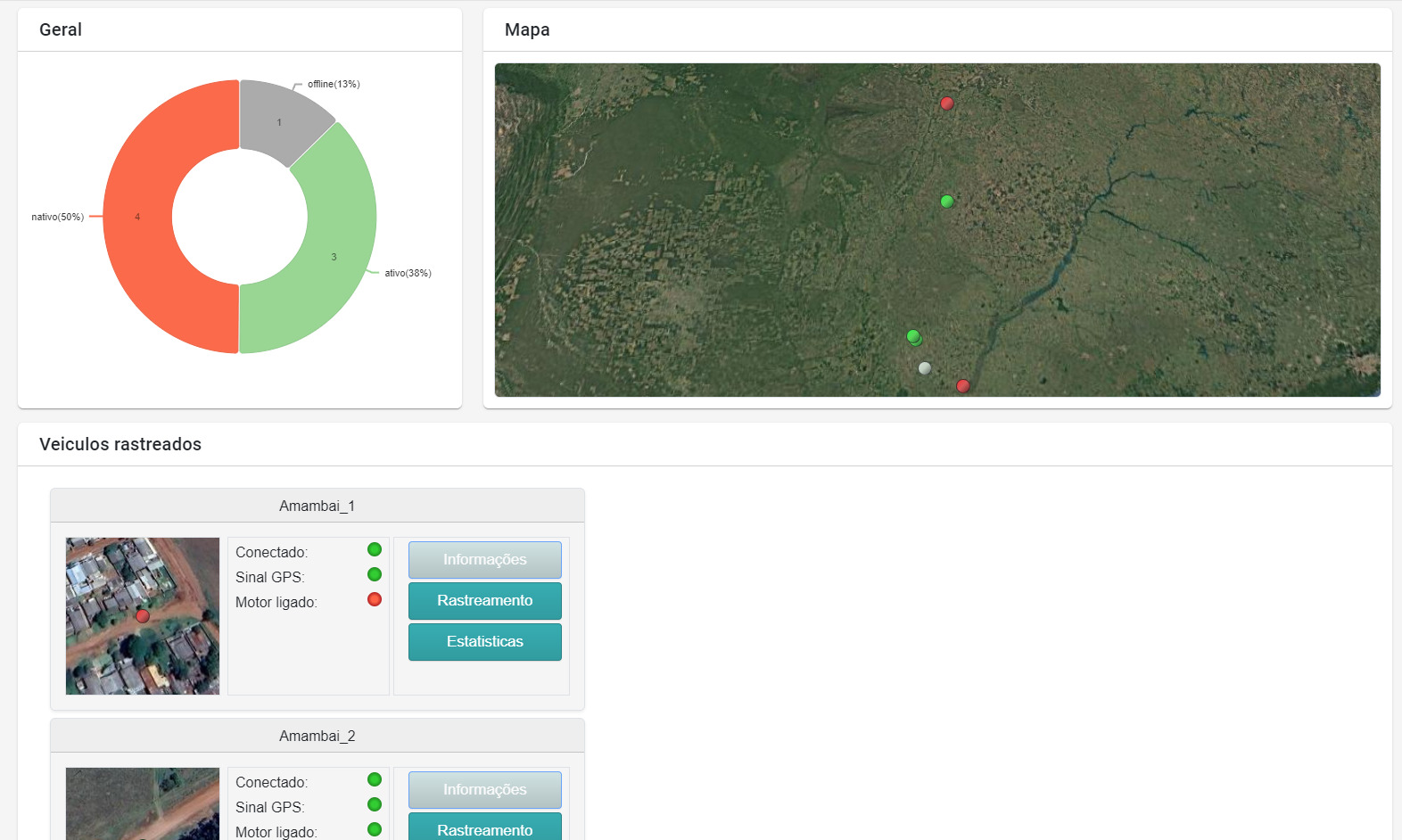Open Rastreamento for Amambai_1
This screenshot has width=1402, height=840.
484,601
